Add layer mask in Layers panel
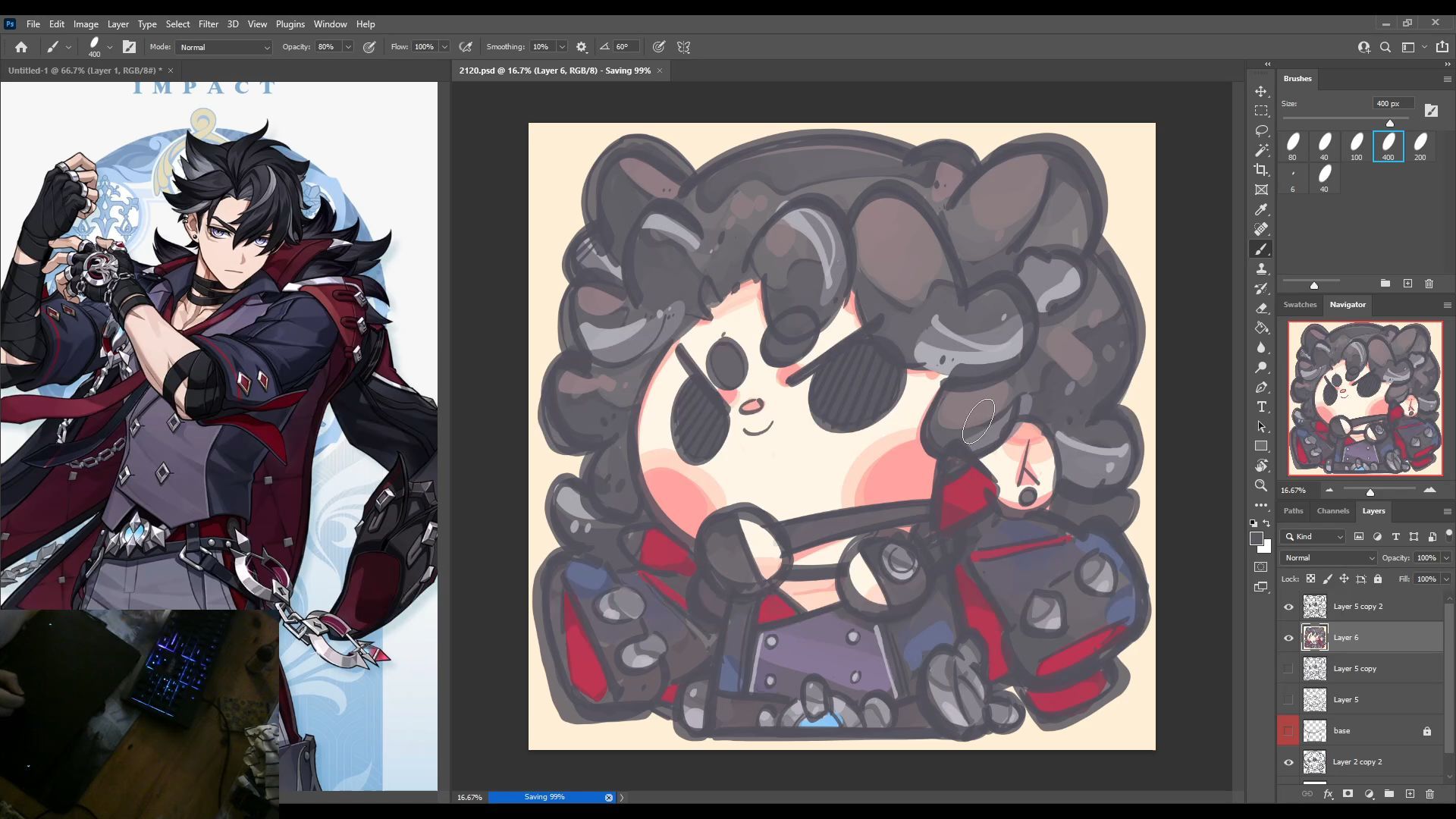Viewport: 1456px width, 819px height. tap(1348, 794)
